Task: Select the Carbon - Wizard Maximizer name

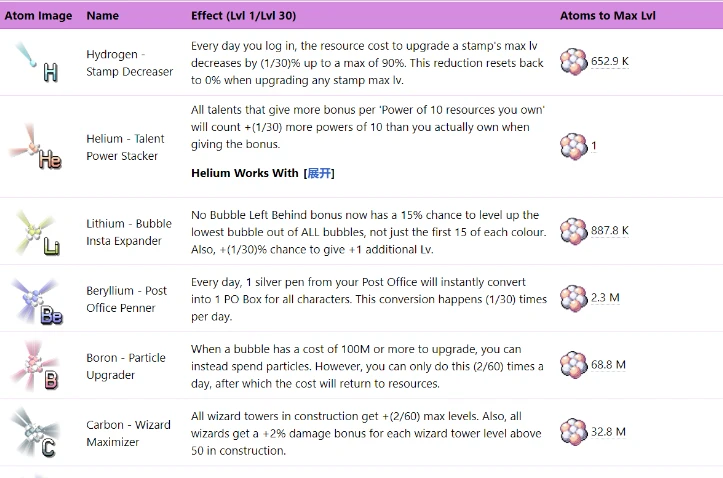Action: click(x=128, y=433)
